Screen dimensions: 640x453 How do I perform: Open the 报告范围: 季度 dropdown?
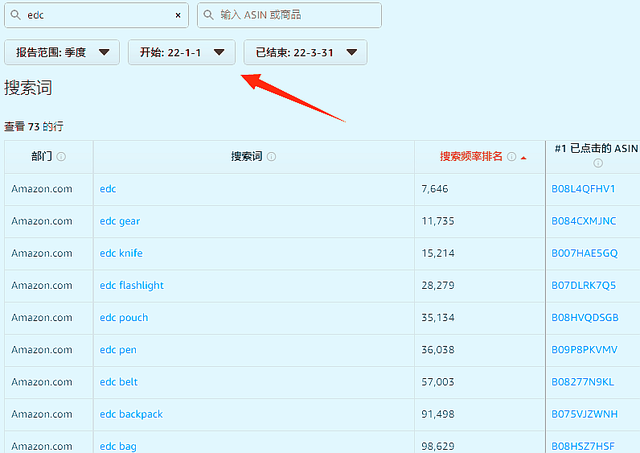[x=62, y=52]
